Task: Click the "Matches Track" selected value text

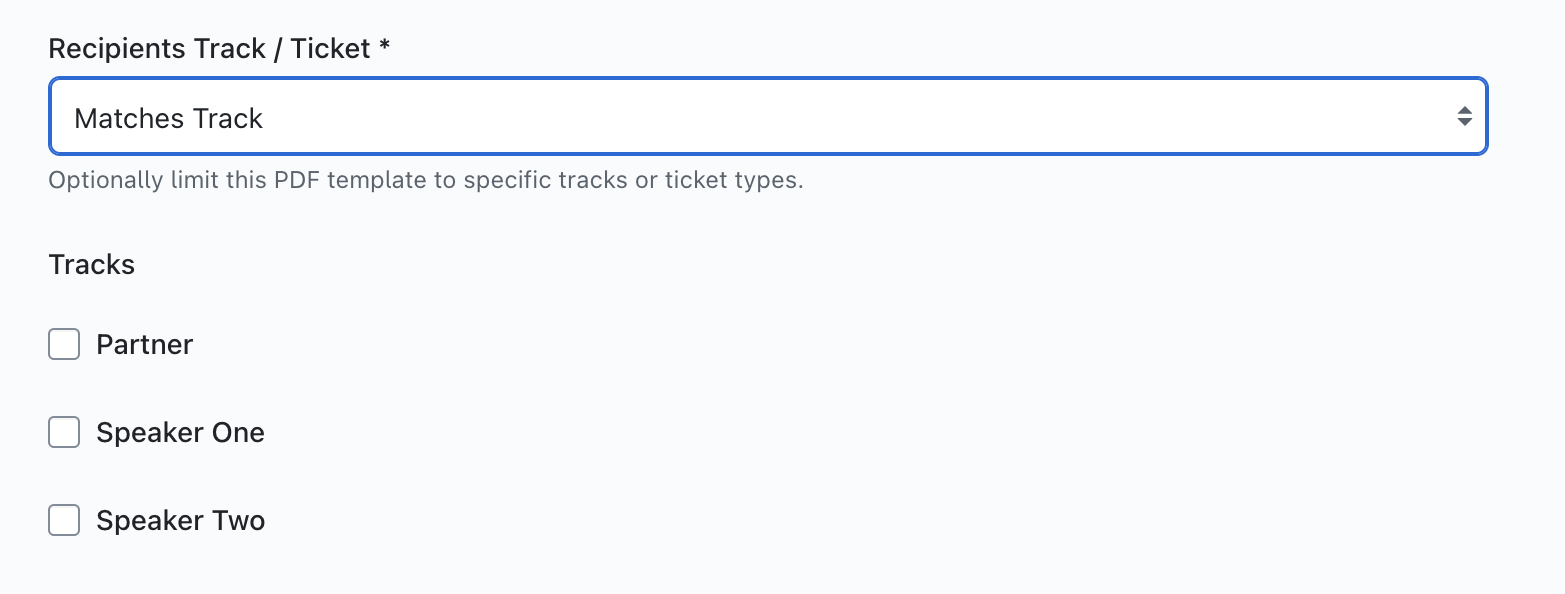Action: click(168, 119)
